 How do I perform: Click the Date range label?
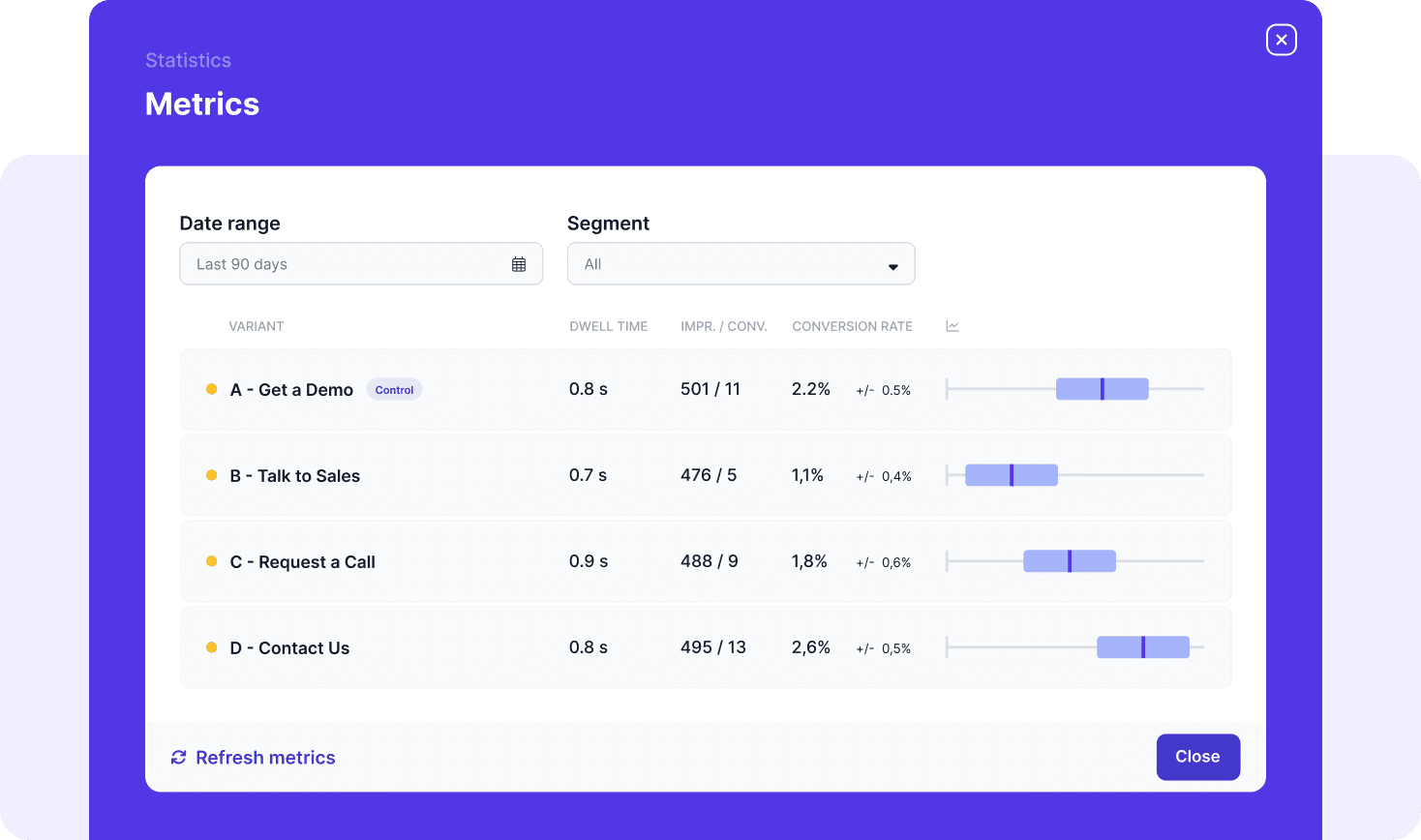click(230, 224)
